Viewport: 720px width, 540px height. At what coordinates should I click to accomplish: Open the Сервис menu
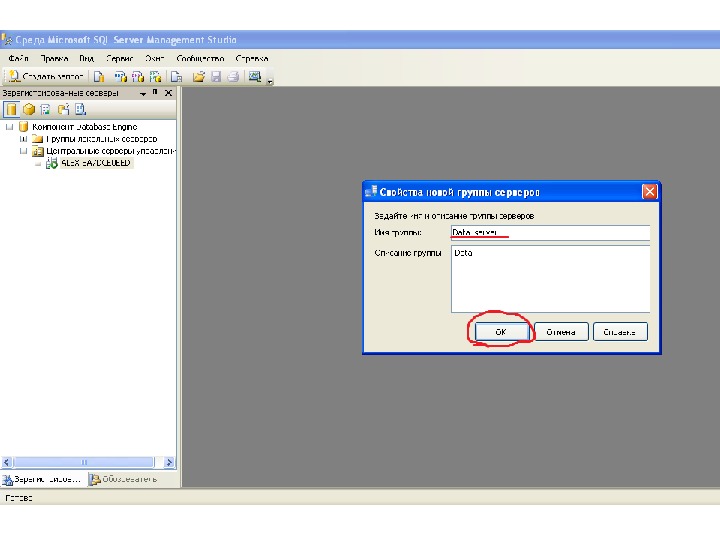coord(119,58)
